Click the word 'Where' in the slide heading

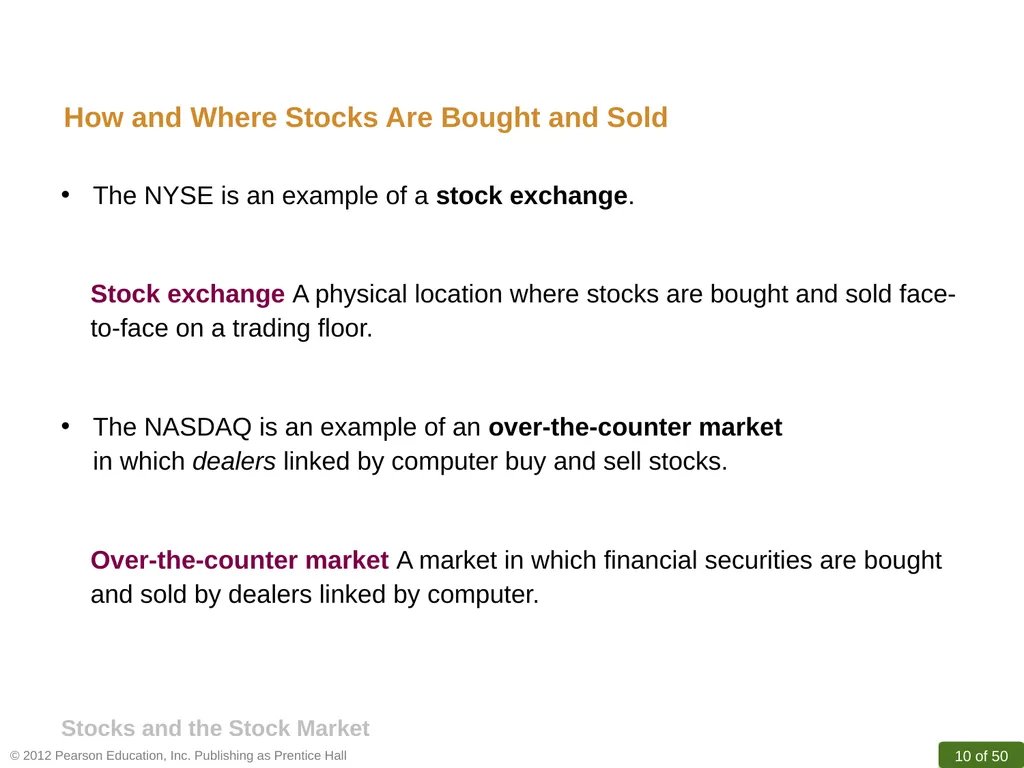234,118
